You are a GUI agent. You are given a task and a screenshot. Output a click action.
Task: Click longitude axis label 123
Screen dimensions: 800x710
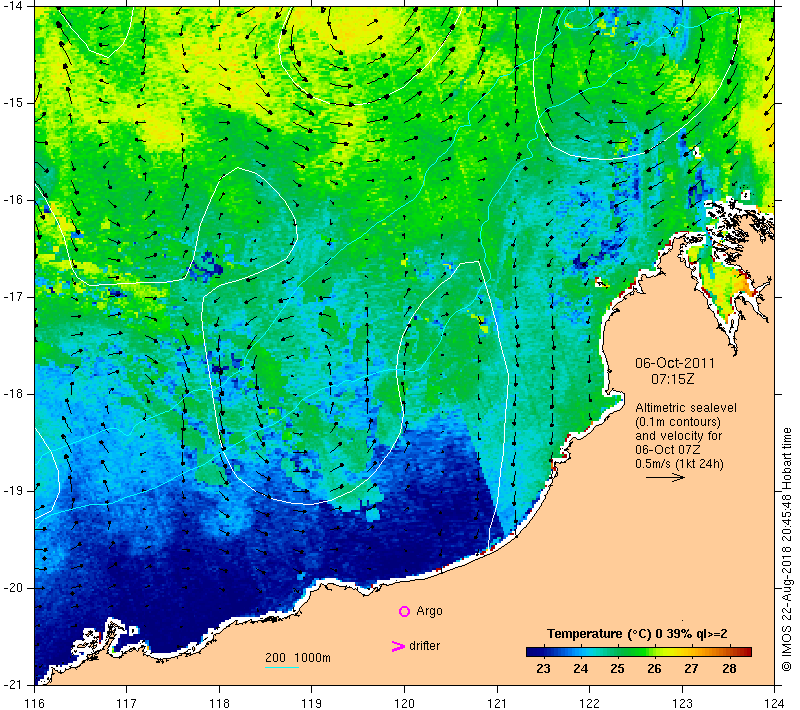click(x=682, y=703)
